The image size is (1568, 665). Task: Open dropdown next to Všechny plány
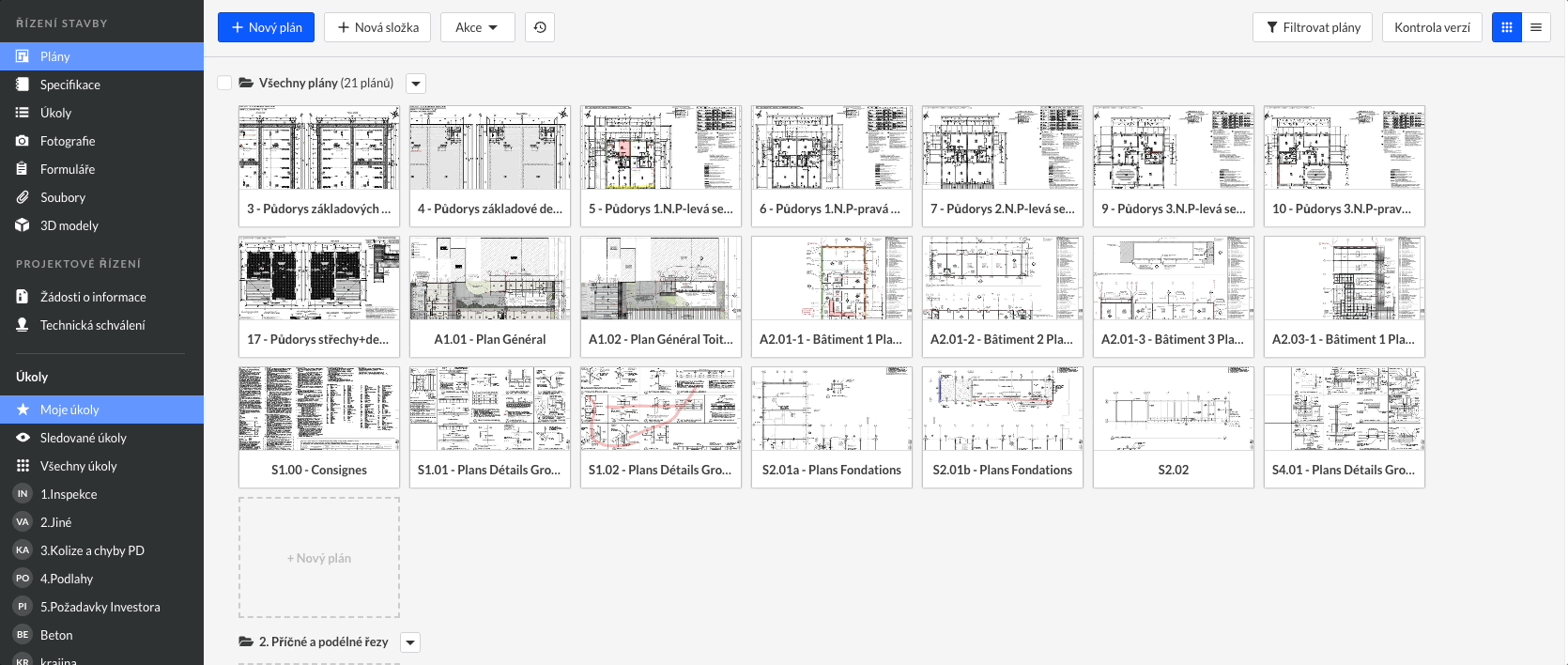tap(416, 84)
